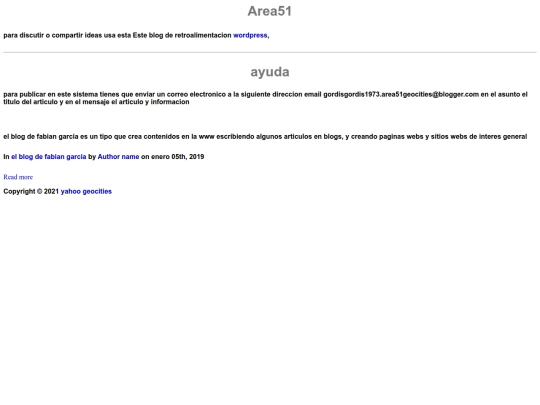
Task: Follow the 'Read more' link
Action: click(18, 177)
